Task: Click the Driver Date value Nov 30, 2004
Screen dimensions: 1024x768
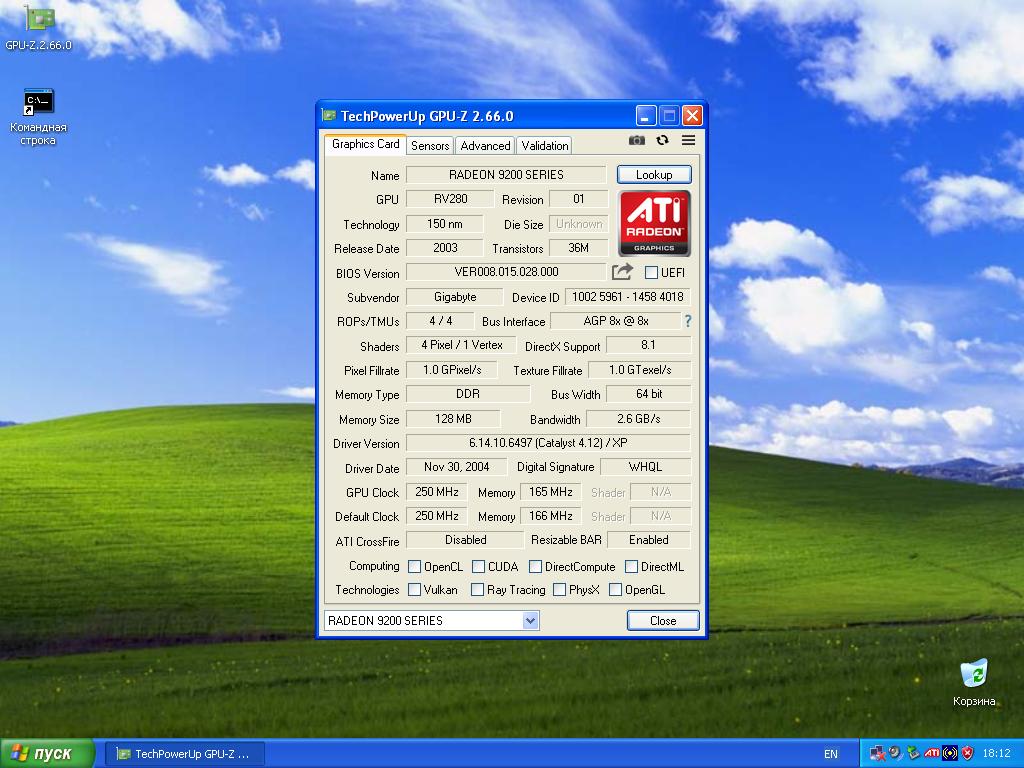Action: pyautogui.click(x=456, y=467)
